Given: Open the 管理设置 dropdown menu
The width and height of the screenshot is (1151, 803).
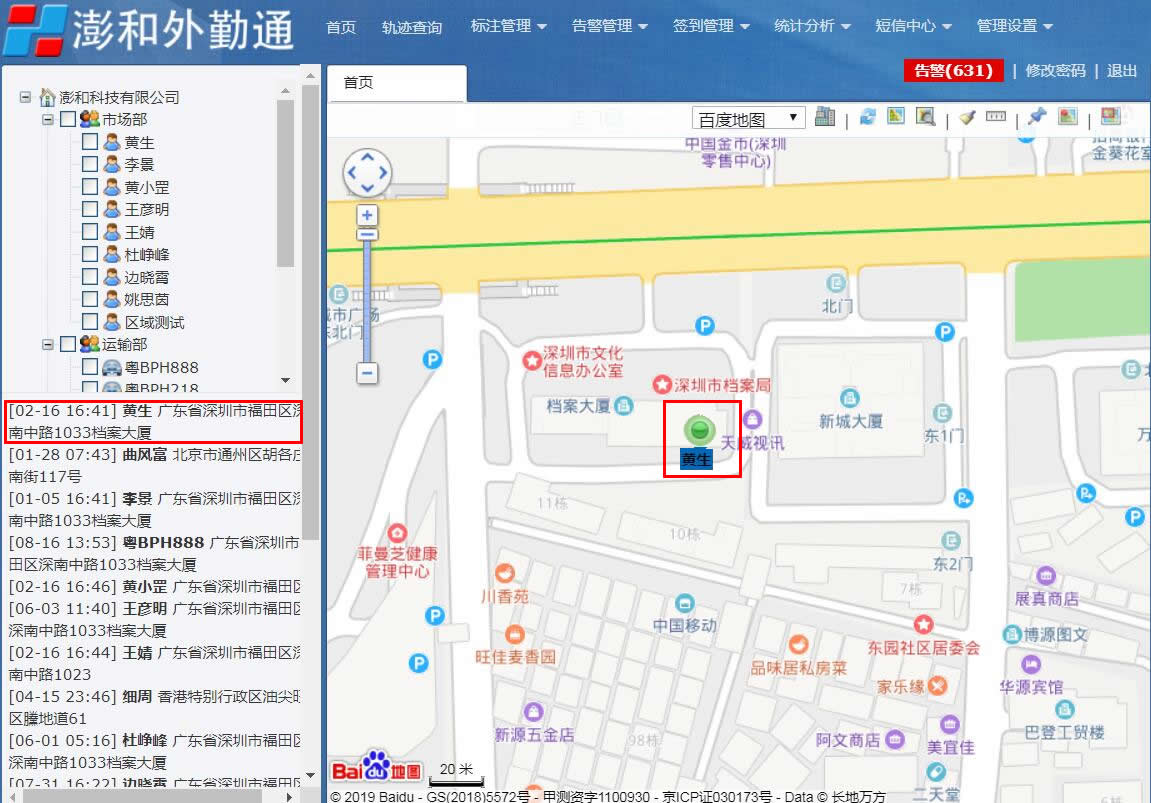Looking at the screenshot, I should pos(1014,26).
